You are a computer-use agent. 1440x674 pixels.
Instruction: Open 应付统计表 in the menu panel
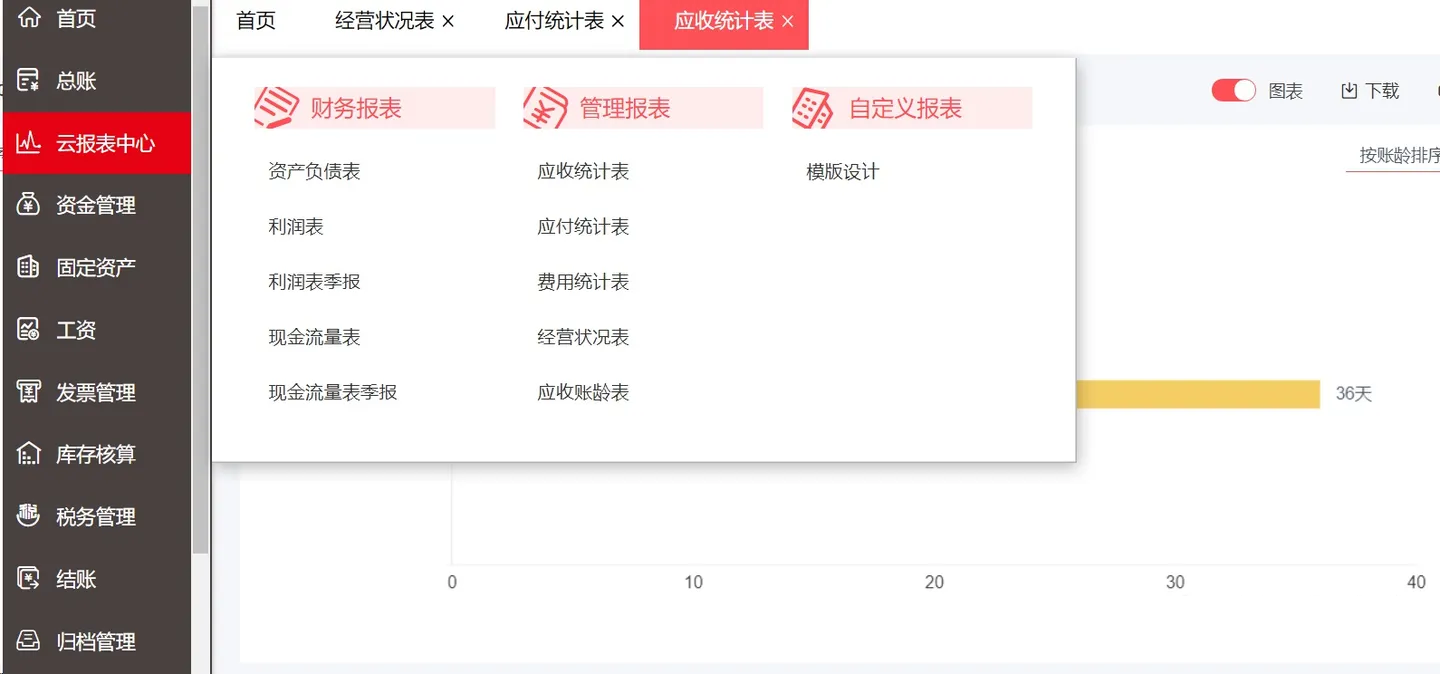click(x=583, y=227)
